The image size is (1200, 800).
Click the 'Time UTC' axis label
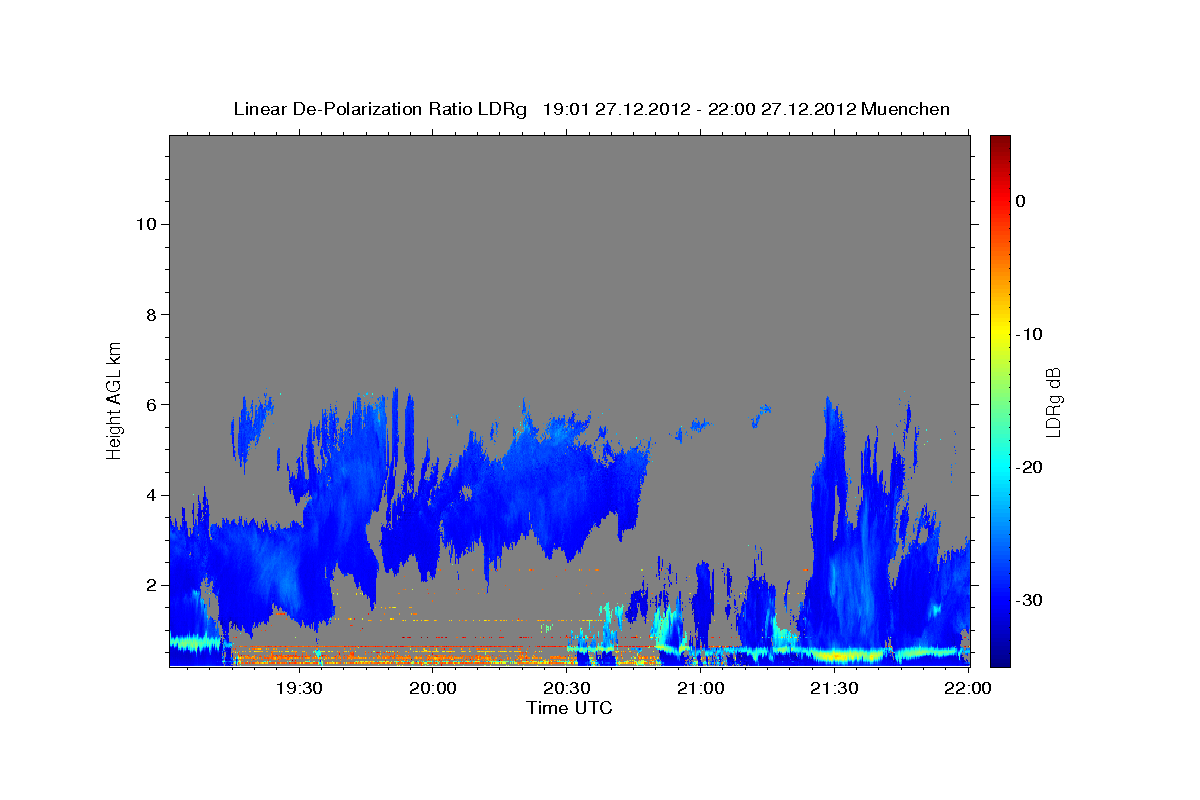[x=569, y=708]
